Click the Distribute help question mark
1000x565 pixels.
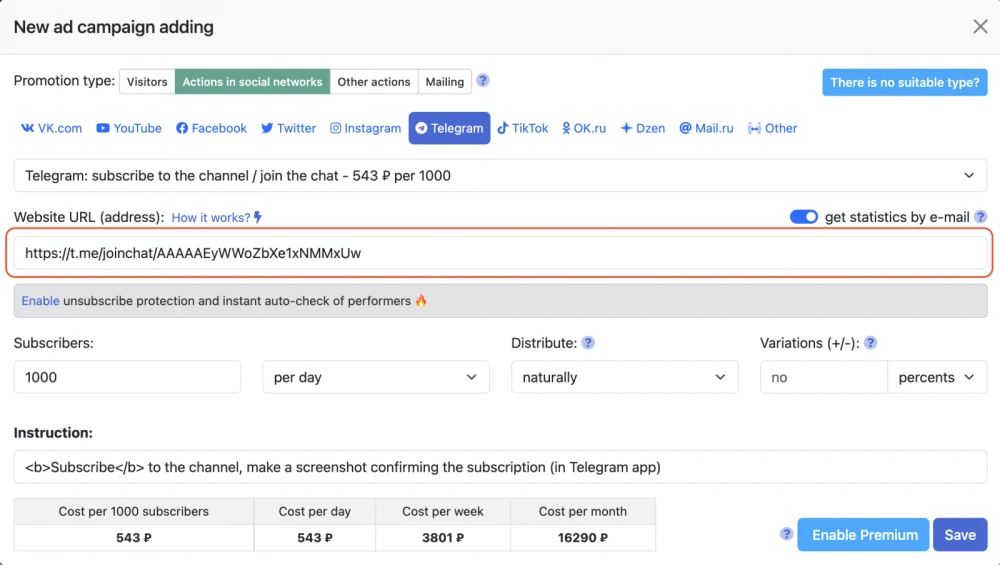point(588,343)
